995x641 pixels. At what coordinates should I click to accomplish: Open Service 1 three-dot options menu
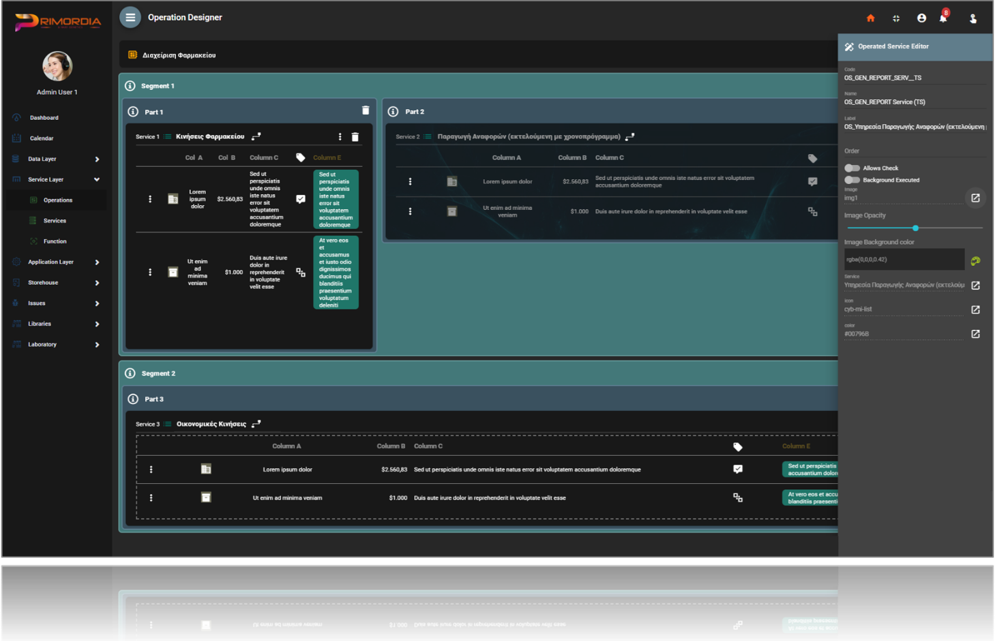340,137
